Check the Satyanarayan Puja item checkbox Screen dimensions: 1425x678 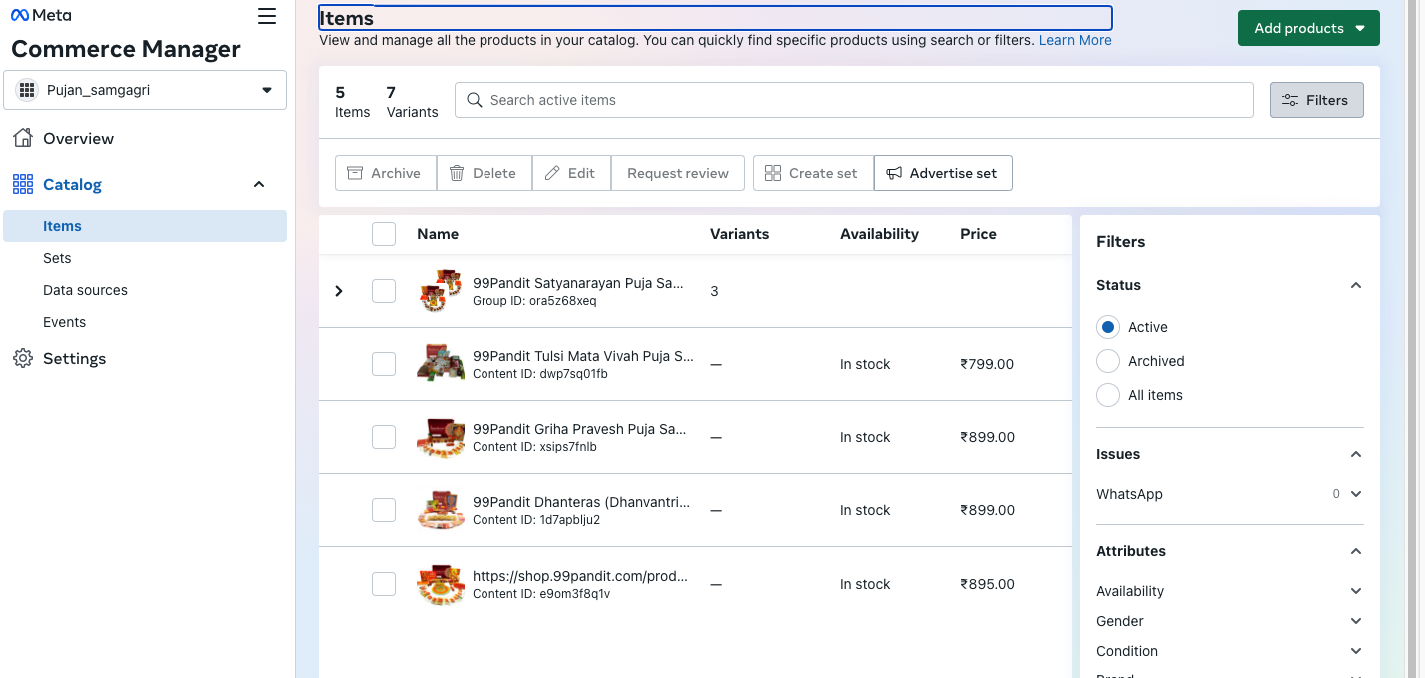384,291
